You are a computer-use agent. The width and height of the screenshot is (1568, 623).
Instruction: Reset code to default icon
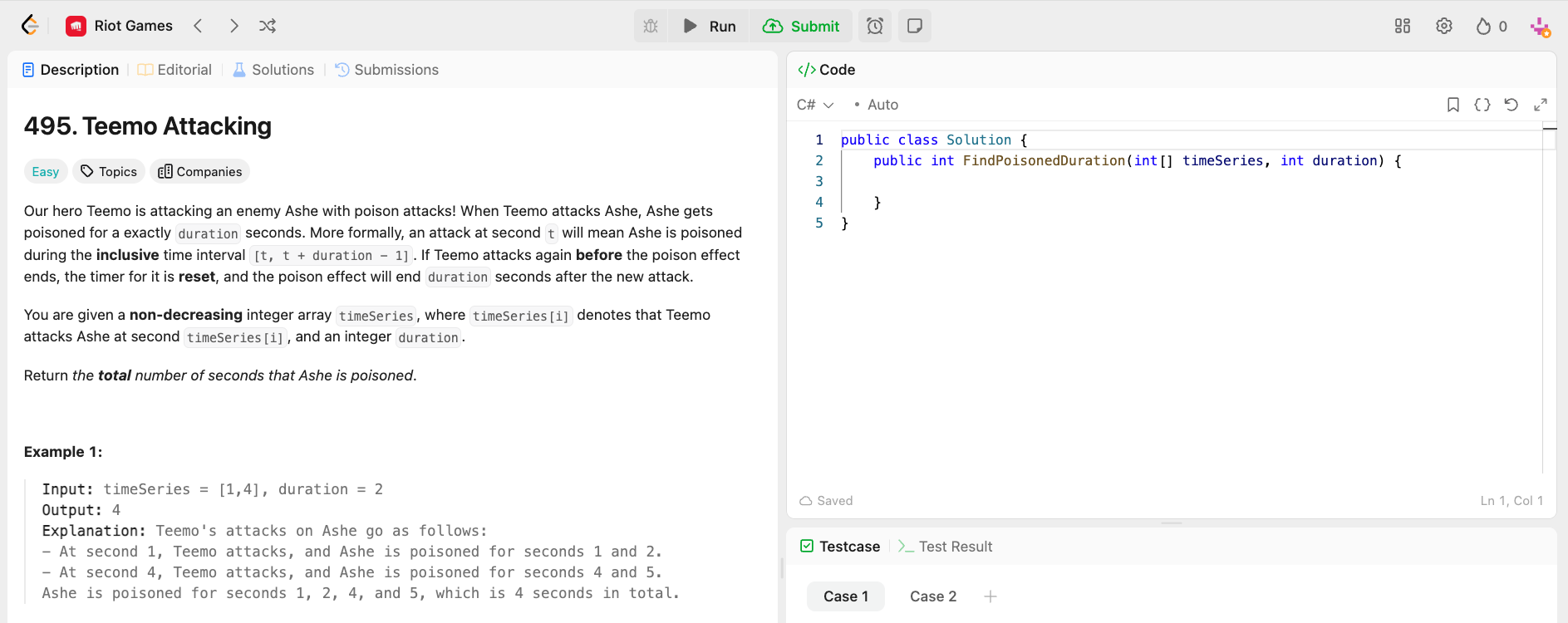point(1511,105)
